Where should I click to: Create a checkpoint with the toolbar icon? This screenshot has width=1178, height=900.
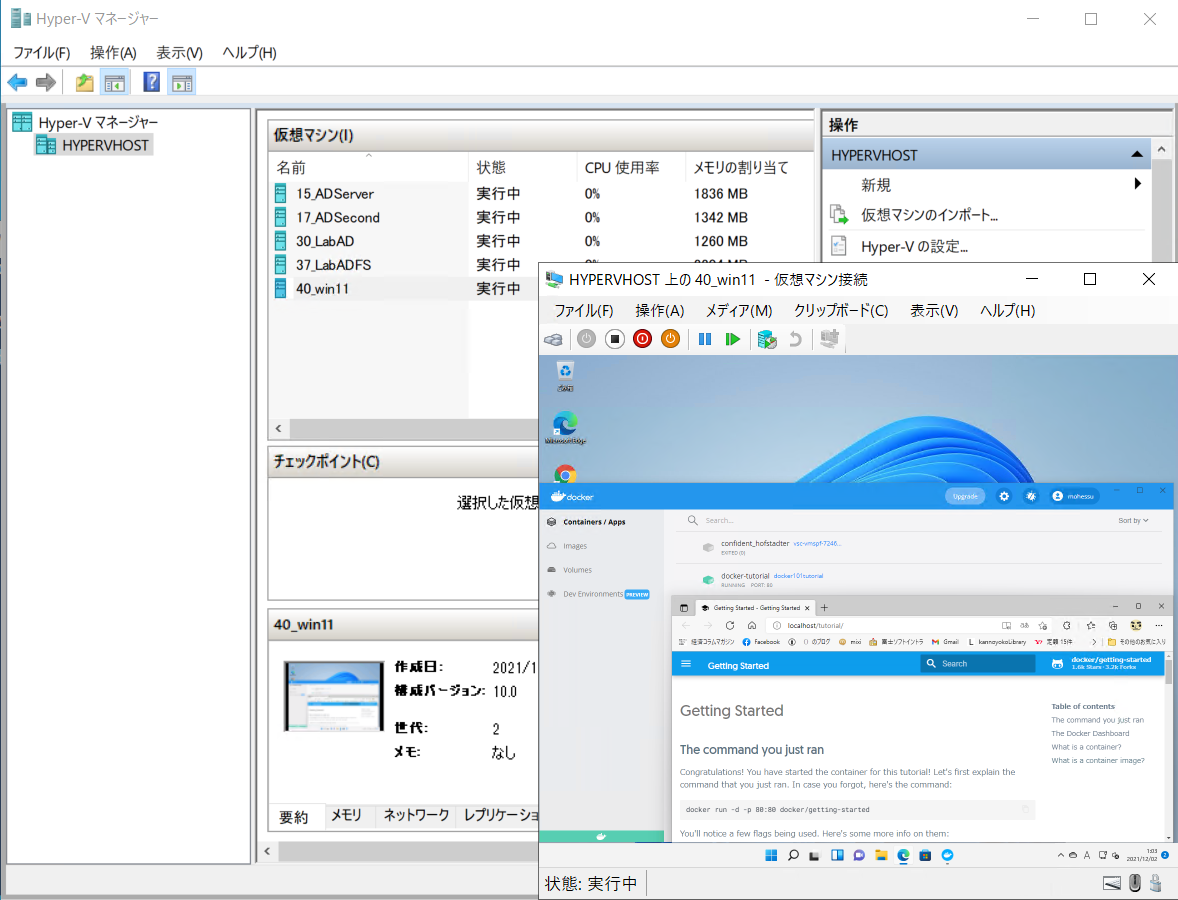point(767,340)
